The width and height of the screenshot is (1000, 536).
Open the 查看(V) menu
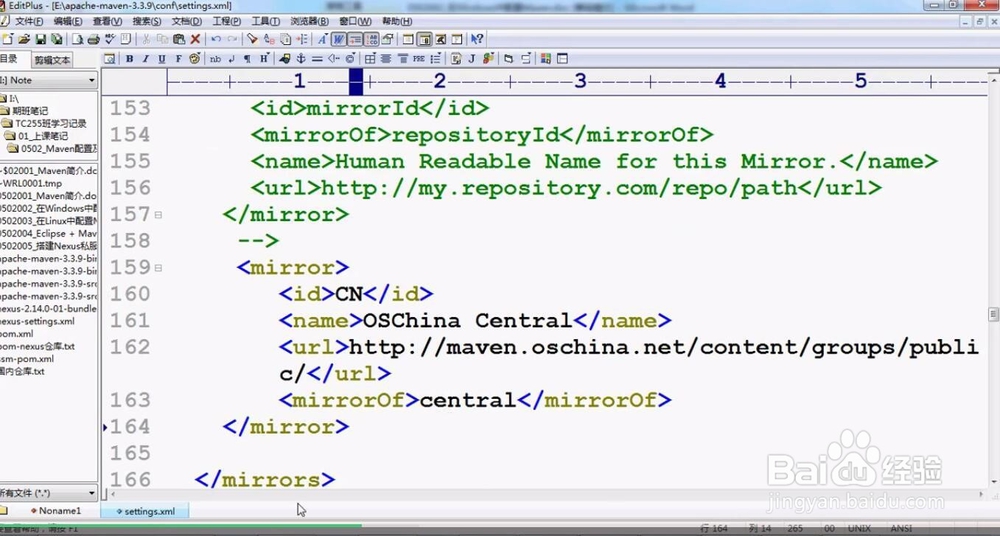click(x=107, y=22)
